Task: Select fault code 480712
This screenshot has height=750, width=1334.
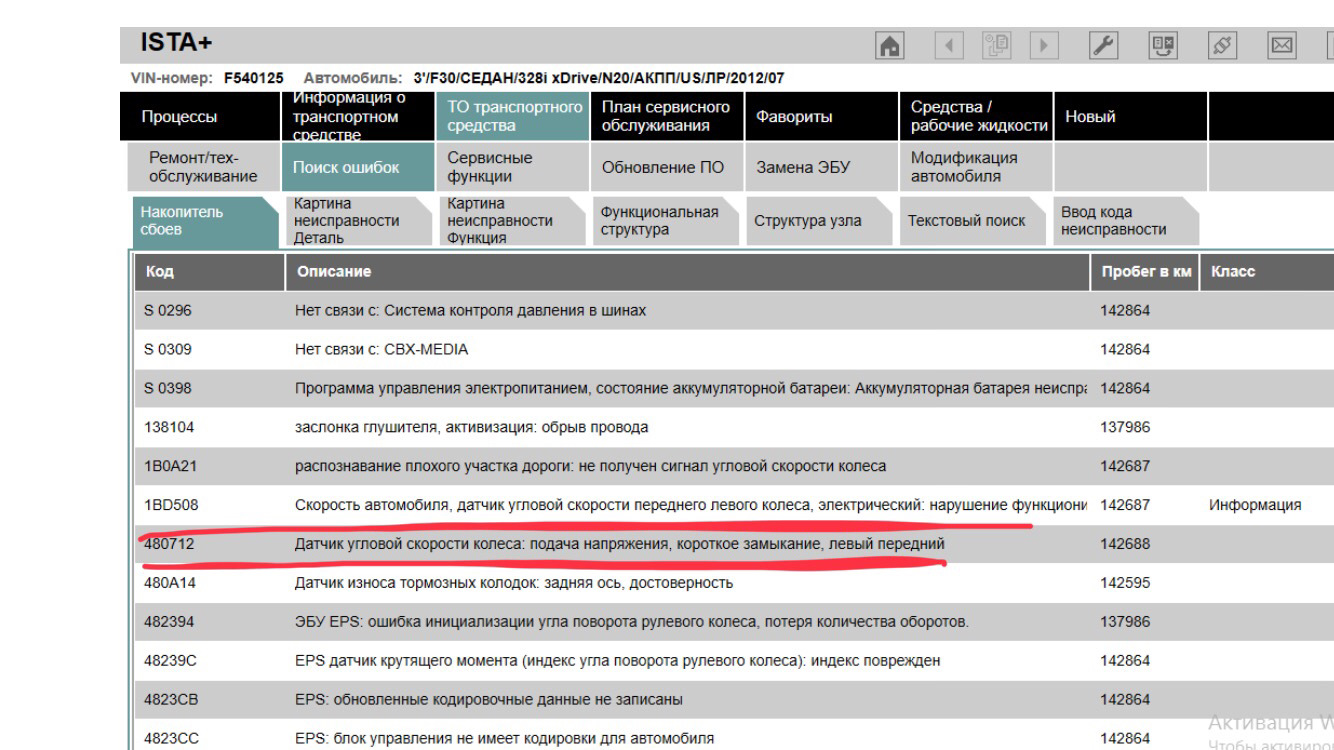Action: coord(169,545)
